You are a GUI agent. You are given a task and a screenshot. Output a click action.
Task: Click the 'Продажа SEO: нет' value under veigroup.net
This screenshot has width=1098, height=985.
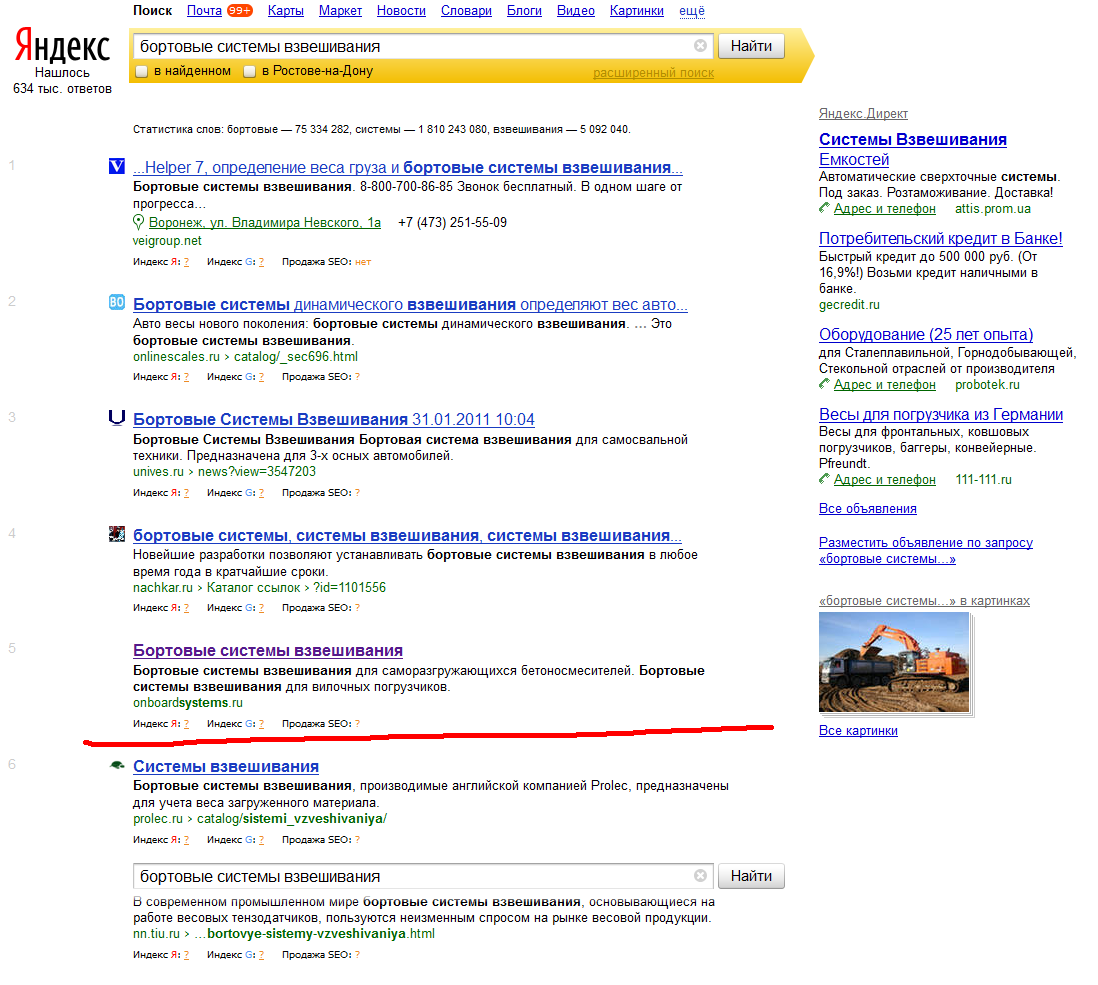(x=363, y=262)
